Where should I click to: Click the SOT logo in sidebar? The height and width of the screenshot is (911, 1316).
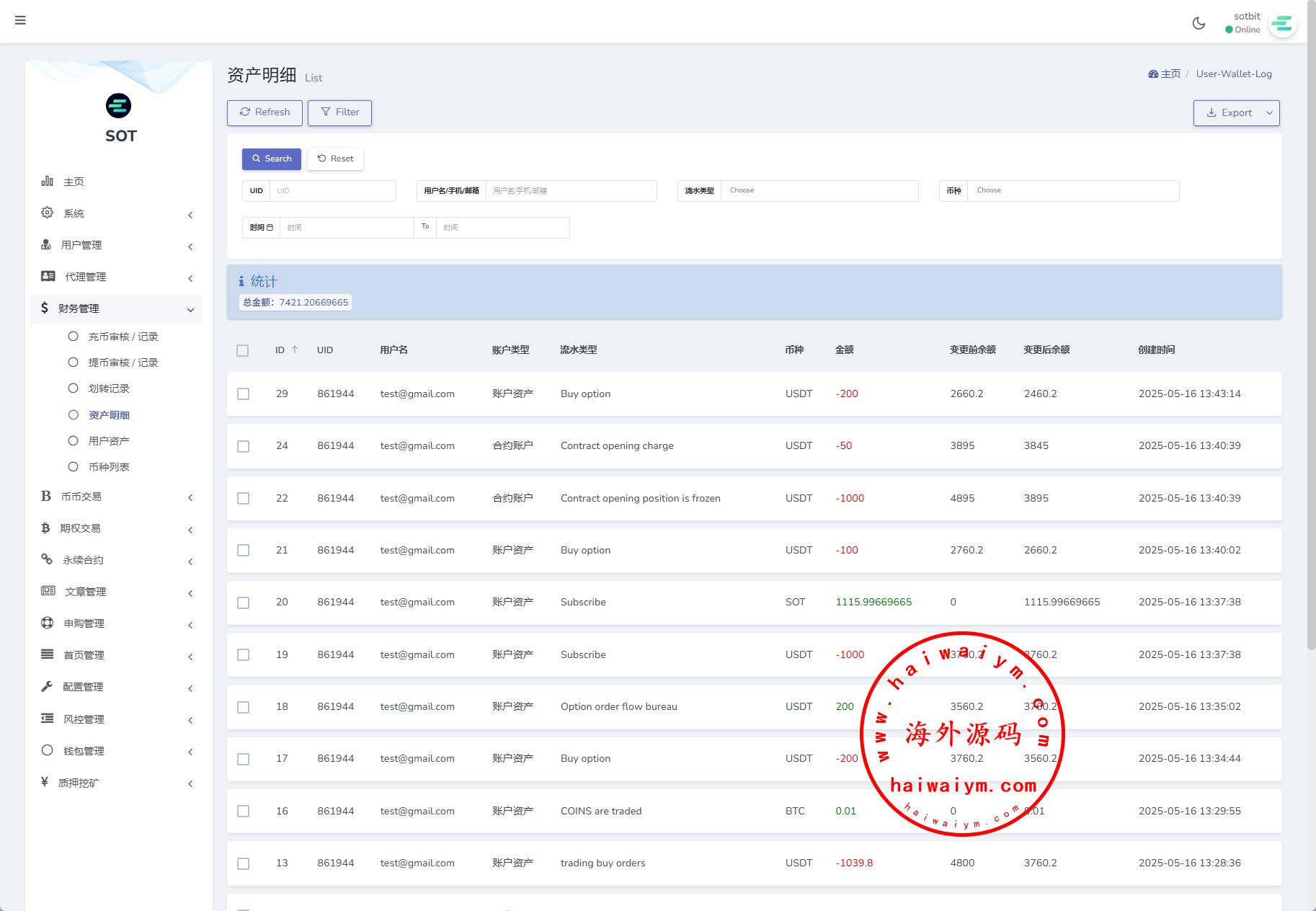tap(119, 106)
